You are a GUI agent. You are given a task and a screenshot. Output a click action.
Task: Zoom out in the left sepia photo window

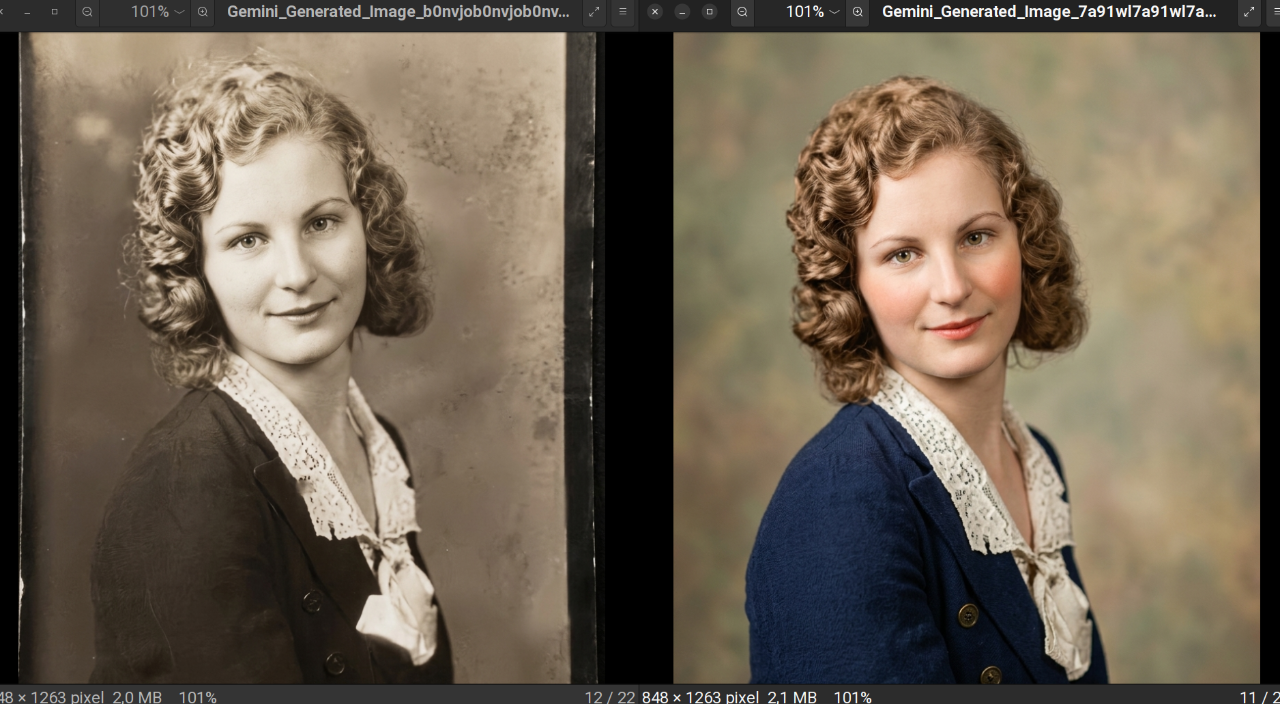click(88, 12)
